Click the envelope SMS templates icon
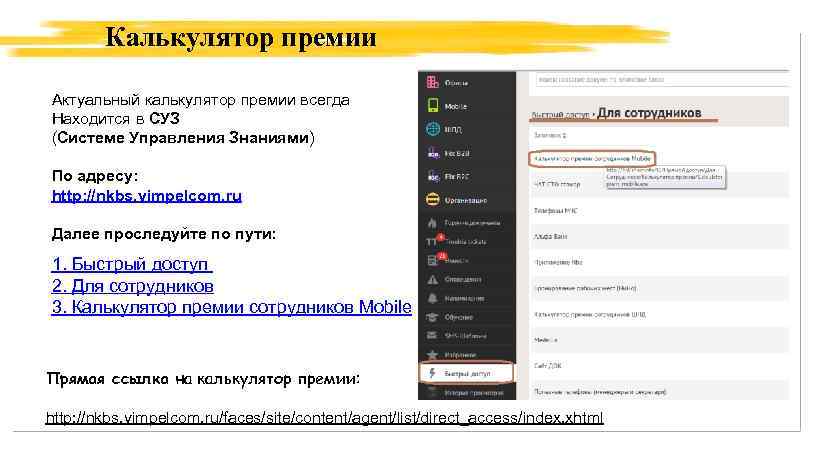 pos(432,336)
